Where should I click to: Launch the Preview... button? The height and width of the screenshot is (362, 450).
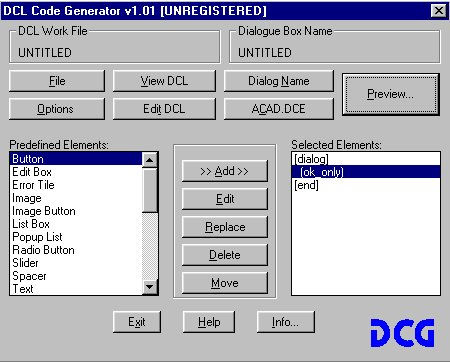click(391, 95)
